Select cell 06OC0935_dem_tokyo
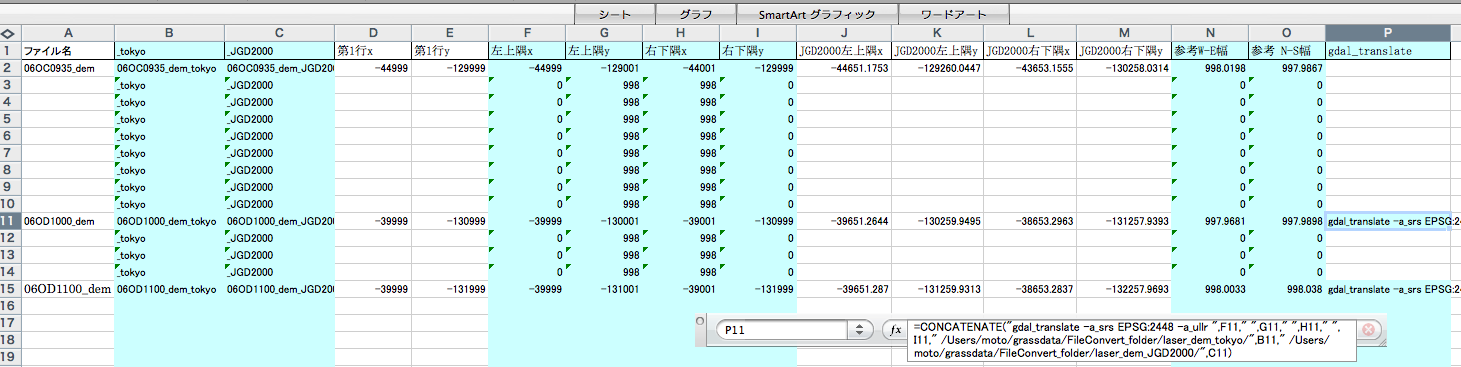 [170, 67]
